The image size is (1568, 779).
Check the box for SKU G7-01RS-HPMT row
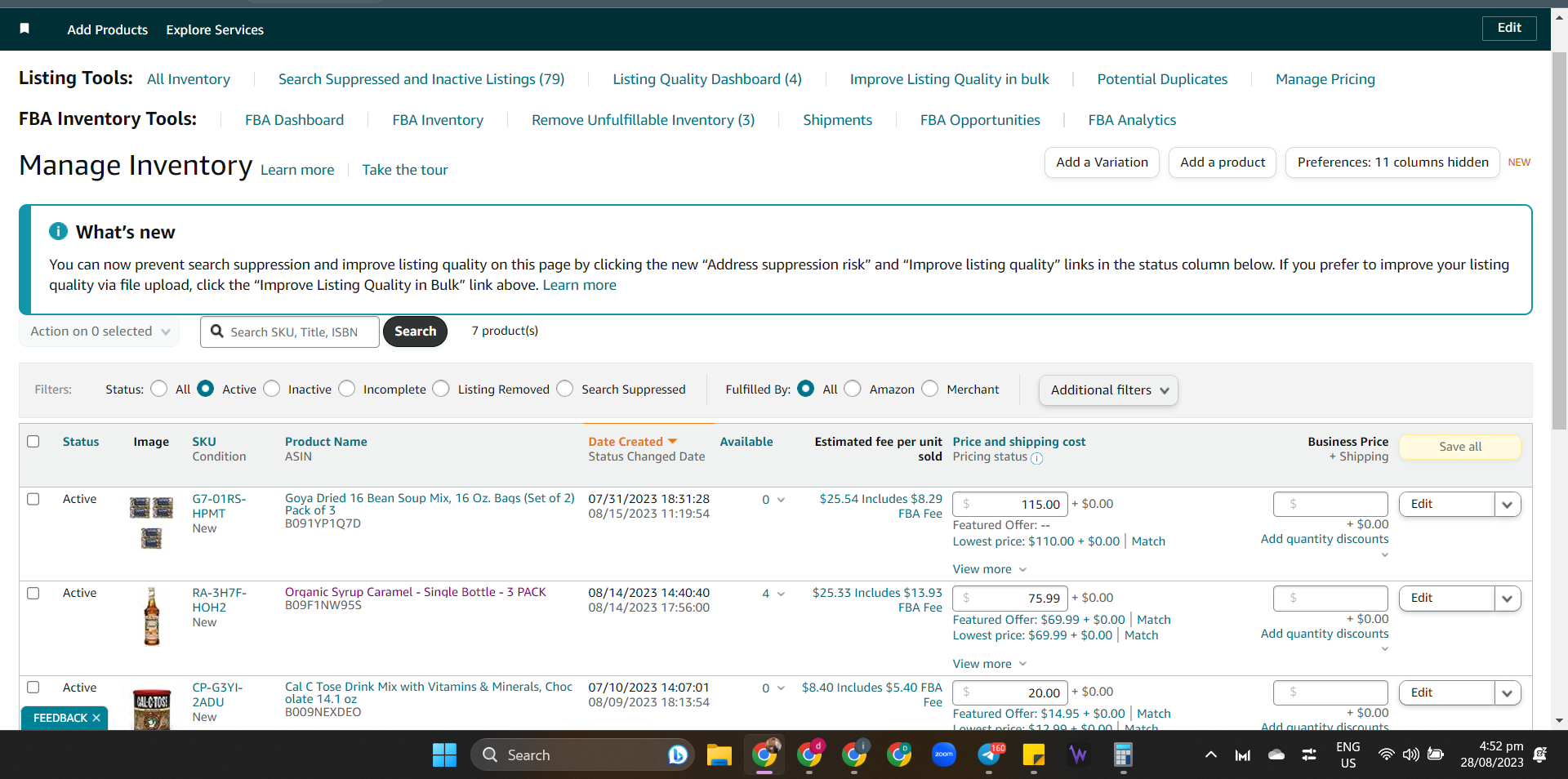click(x=33, y=499)
